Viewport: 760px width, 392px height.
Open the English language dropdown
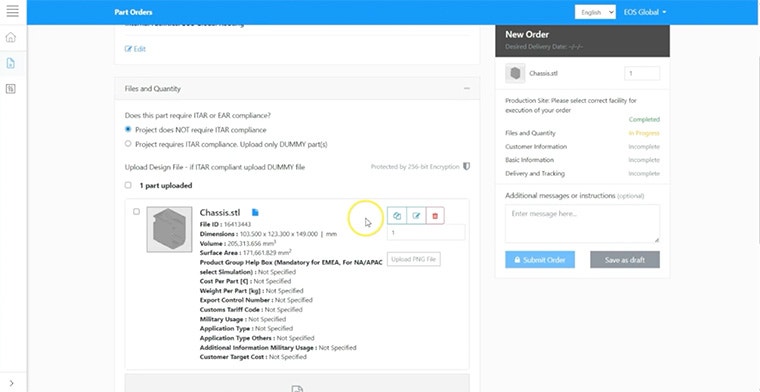(595, 12)
